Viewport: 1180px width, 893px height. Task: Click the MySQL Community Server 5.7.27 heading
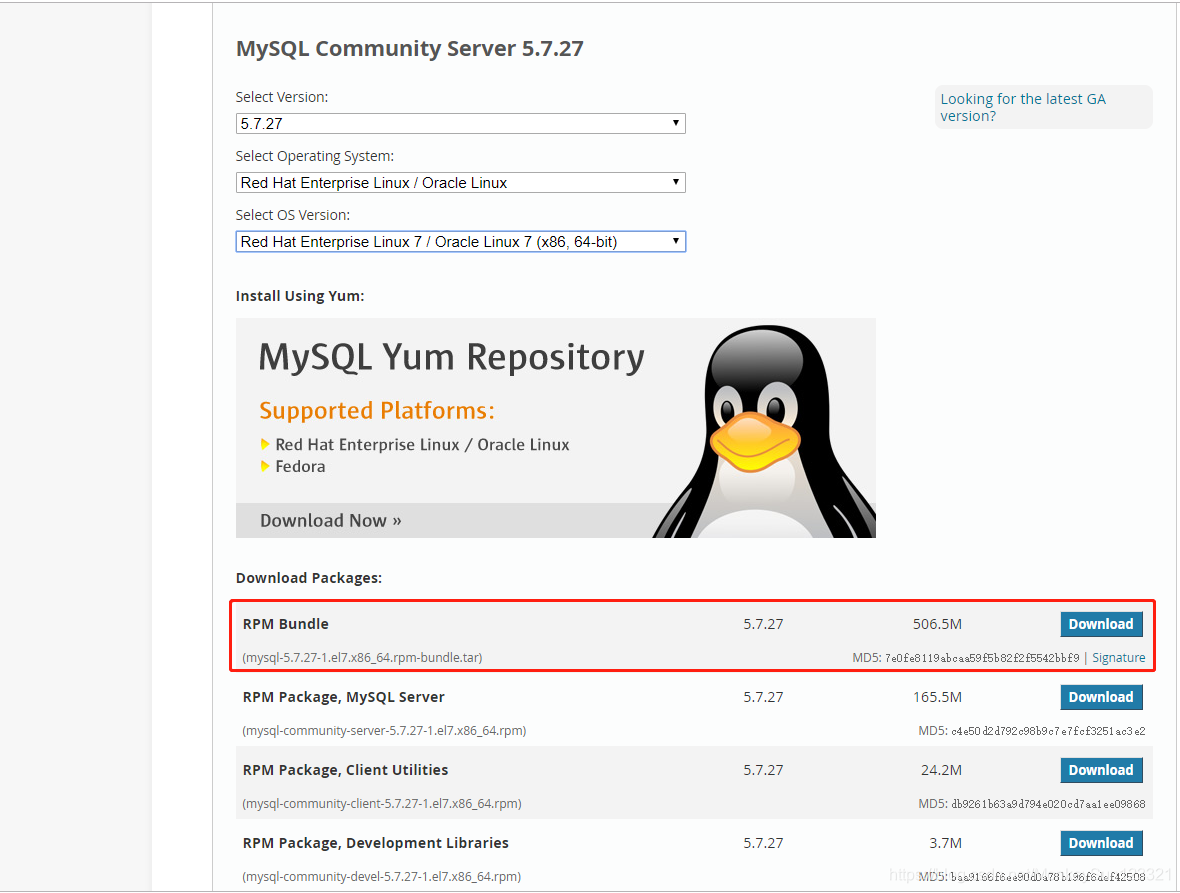(x=409, y=48)
